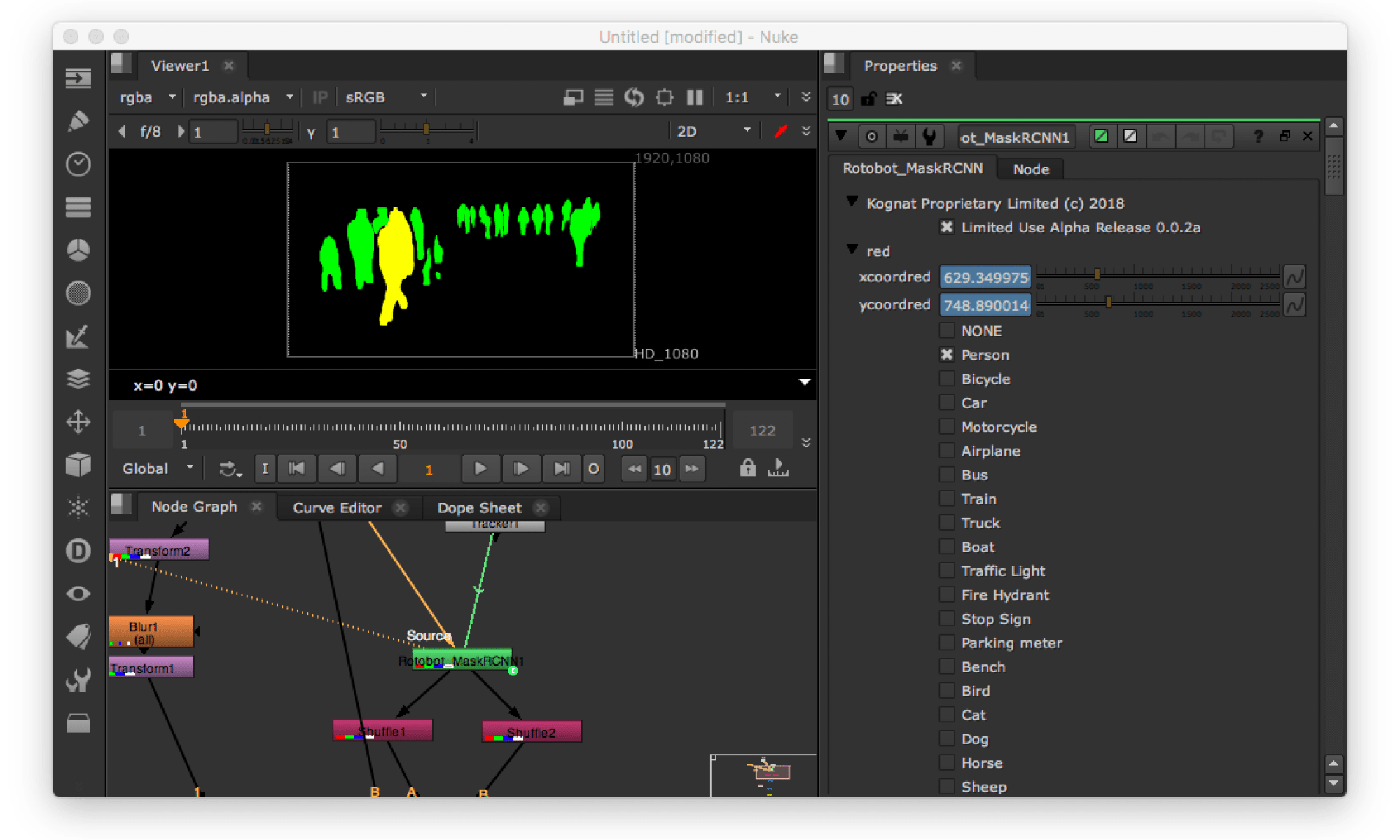Open the Time clock icon menu
The height and width of the screenshot is (840, 1400).
[x=78, y=164]
